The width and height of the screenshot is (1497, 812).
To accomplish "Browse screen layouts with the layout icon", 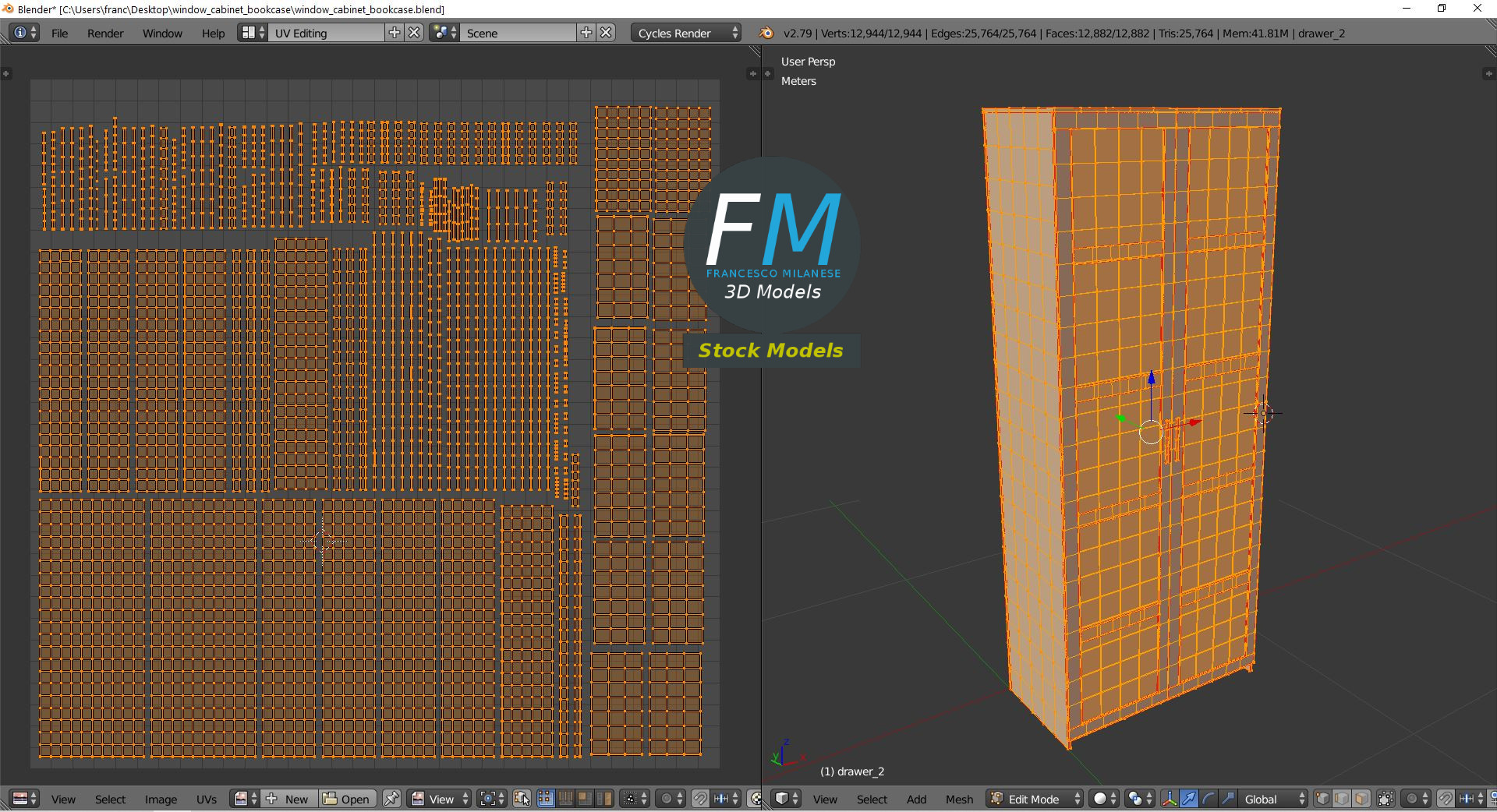I will [x=253, y=33].
